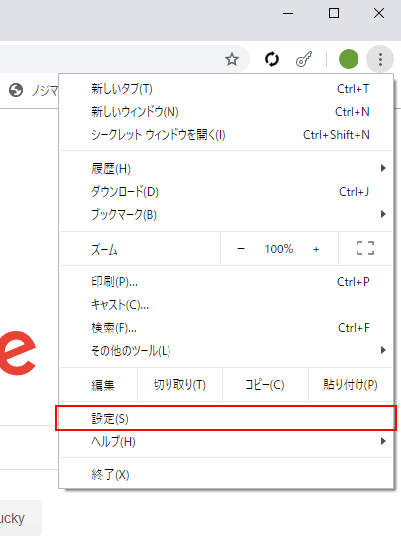Expand その他のツール(L) submenu
This screenshot has height=542, width=401.
(x=226, y=350)
